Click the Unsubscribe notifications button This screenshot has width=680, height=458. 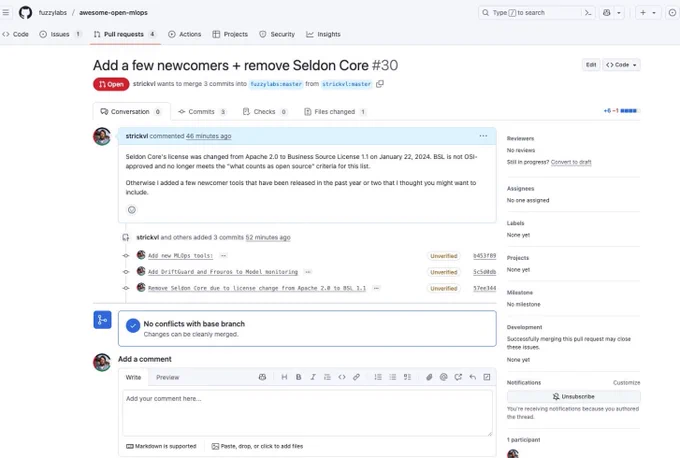pos(573,396)
